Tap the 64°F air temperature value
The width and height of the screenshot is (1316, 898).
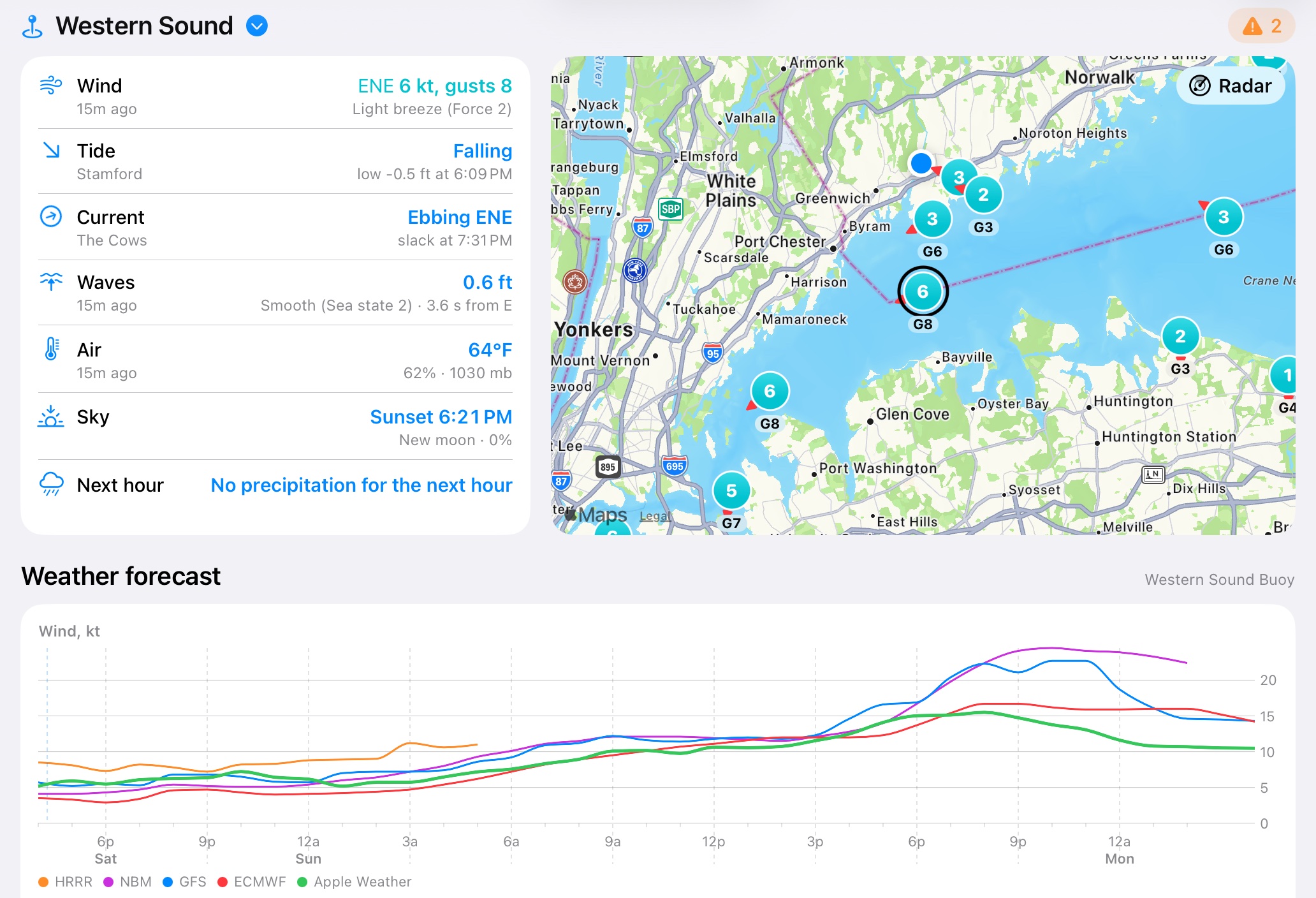pos(490,350)
